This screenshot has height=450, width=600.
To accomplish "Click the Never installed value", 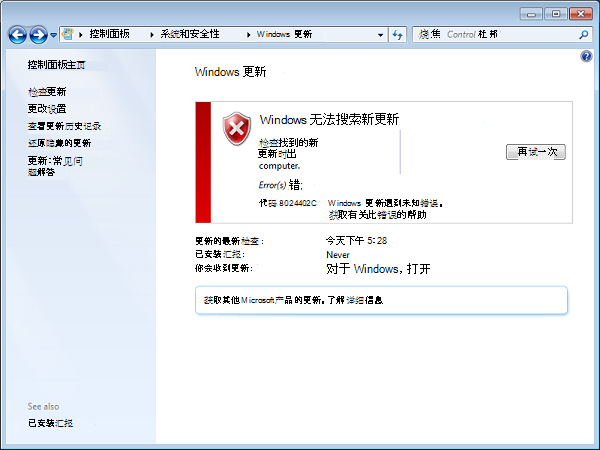I will click(x=338, y=255).
